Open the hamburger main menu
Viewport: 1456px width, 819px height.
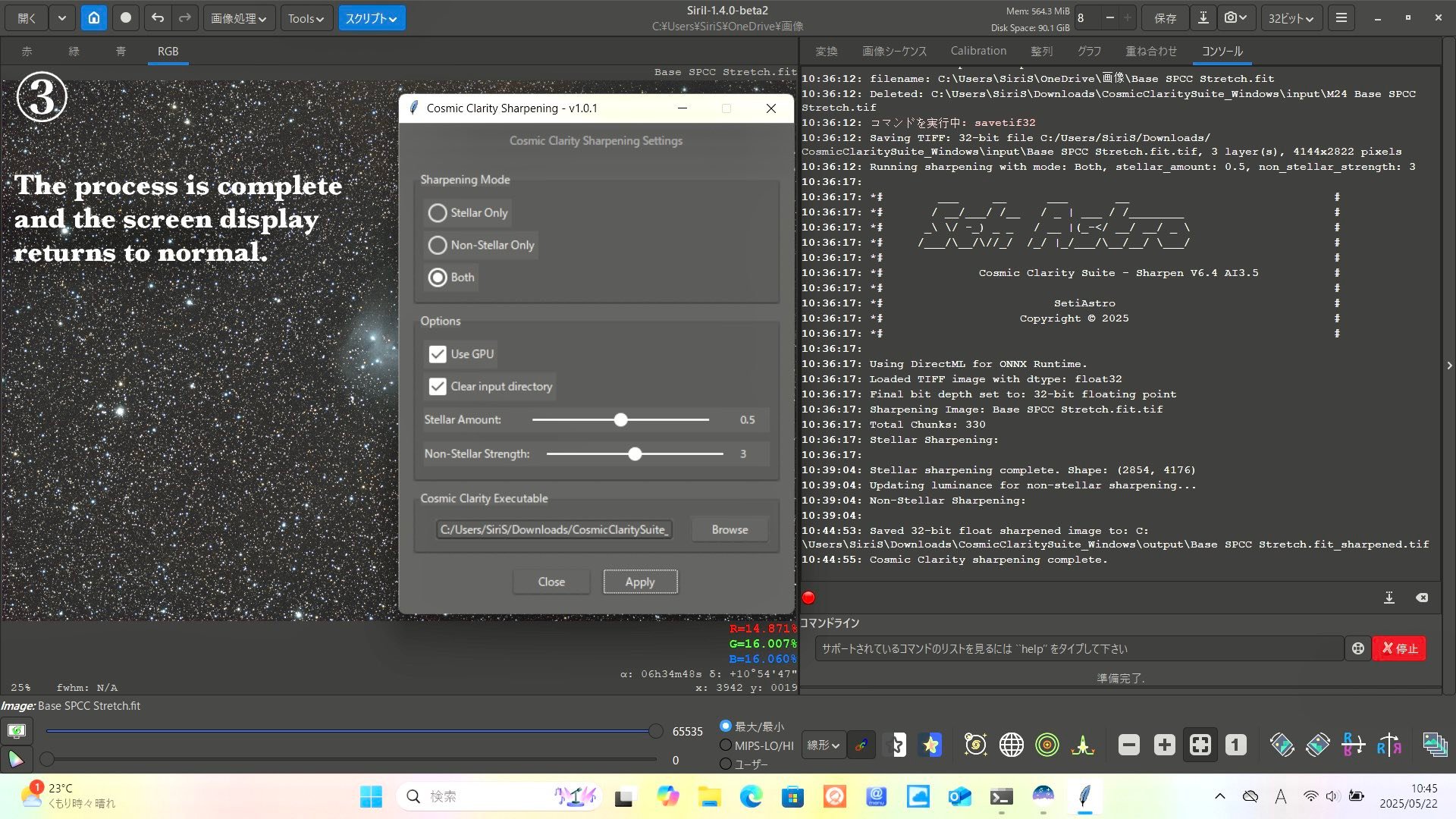1341,18
